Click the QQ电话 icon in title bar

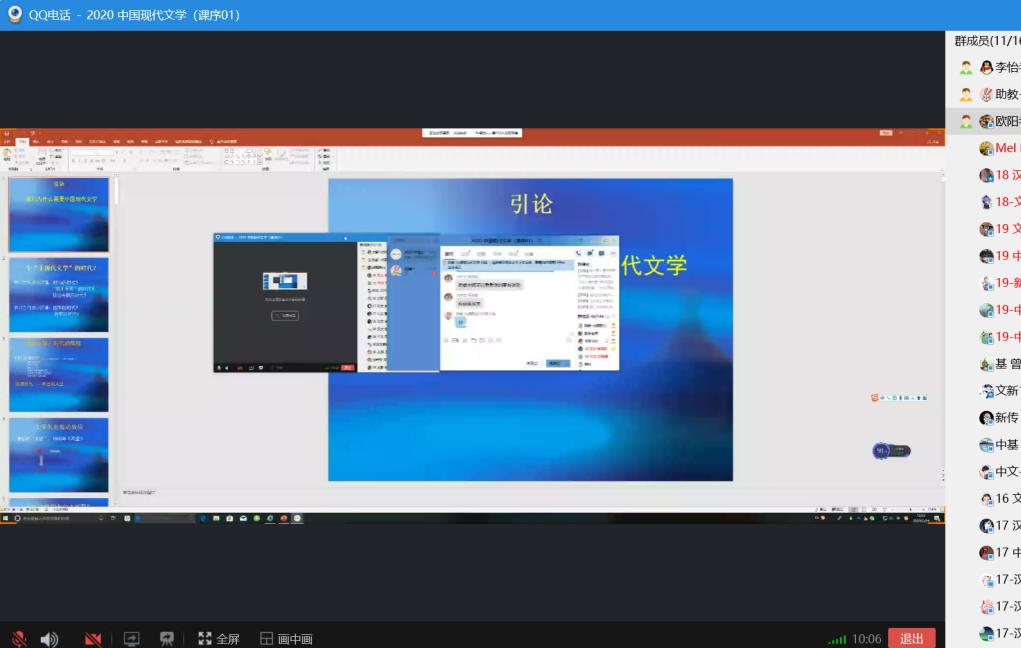click(15, 15)
